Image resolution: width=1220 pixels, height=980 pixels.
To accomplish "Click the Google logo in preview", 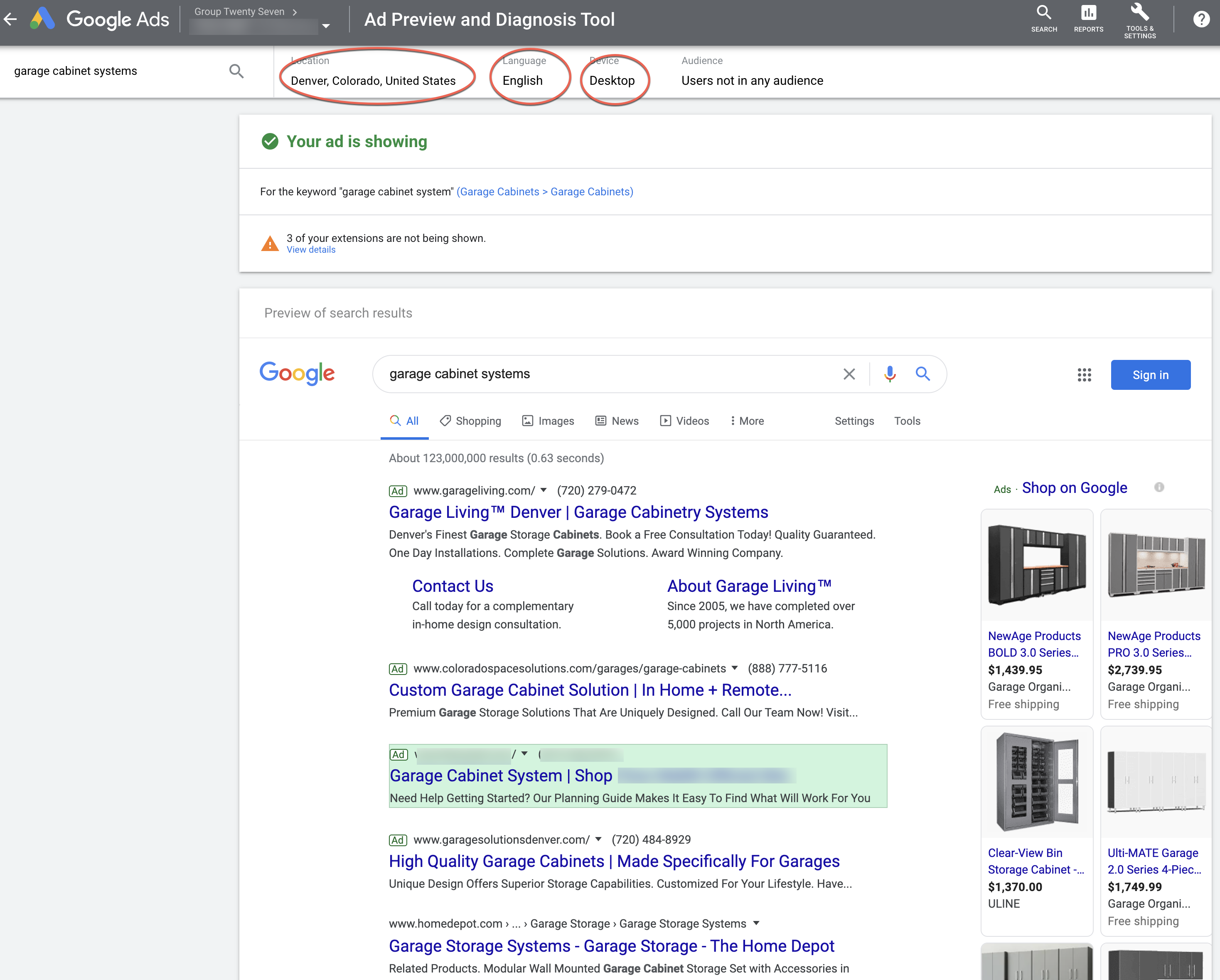I will tap(297, 374).
